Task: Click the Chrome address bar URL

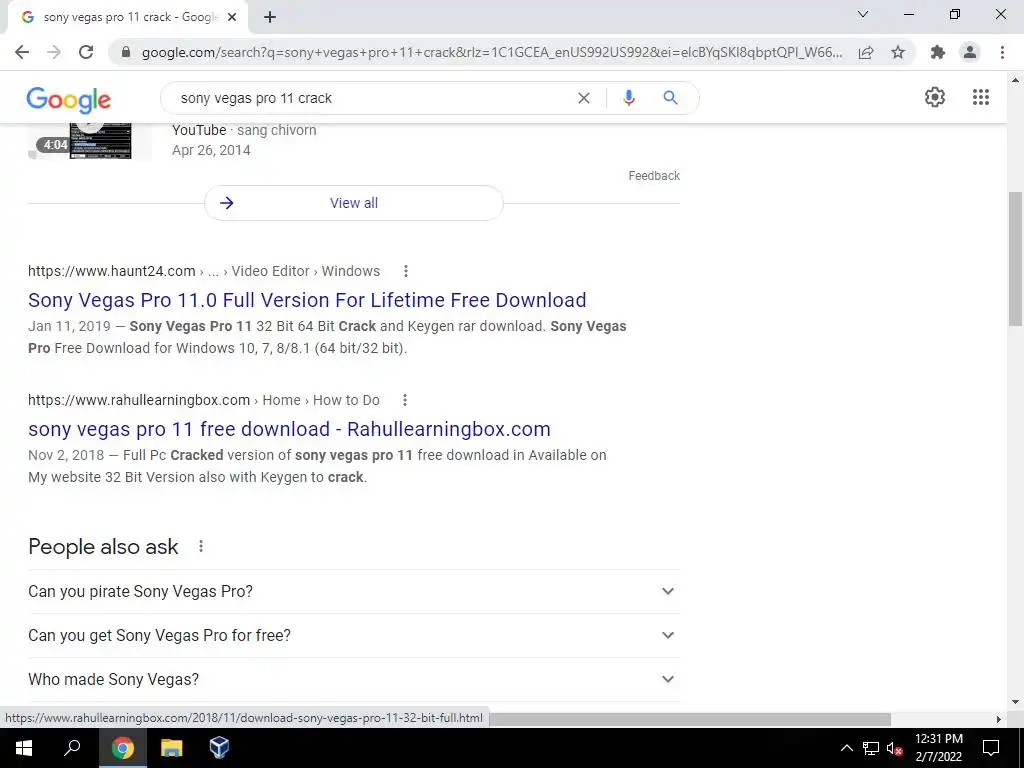Action: [492, 52]
